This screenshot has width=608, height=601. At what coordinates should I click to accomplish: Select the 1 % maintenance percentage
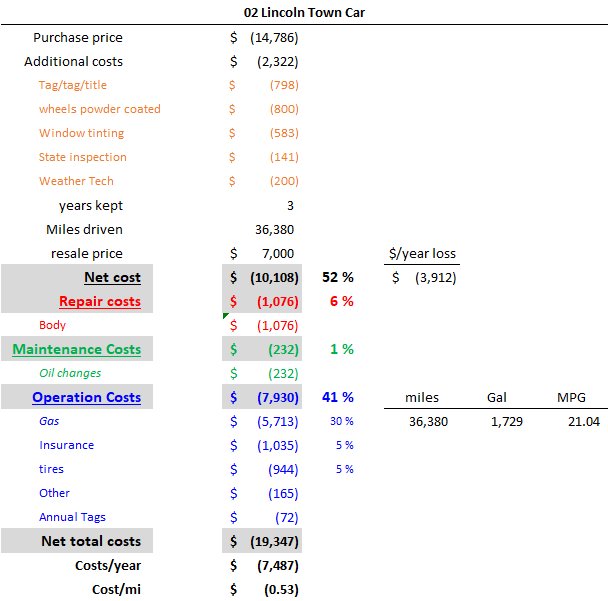tap(342, 349)
